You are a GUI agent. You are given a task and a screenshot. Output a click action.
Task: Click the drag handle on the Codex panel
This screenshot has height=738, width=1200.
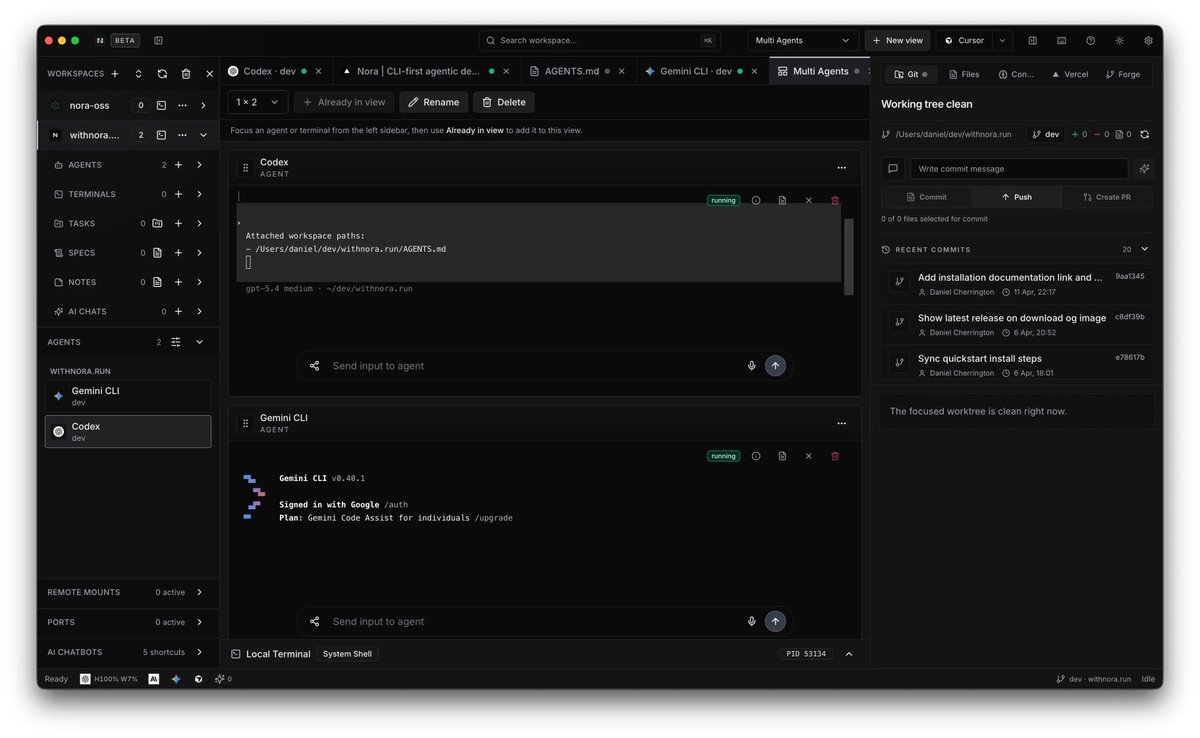[246, 168]
